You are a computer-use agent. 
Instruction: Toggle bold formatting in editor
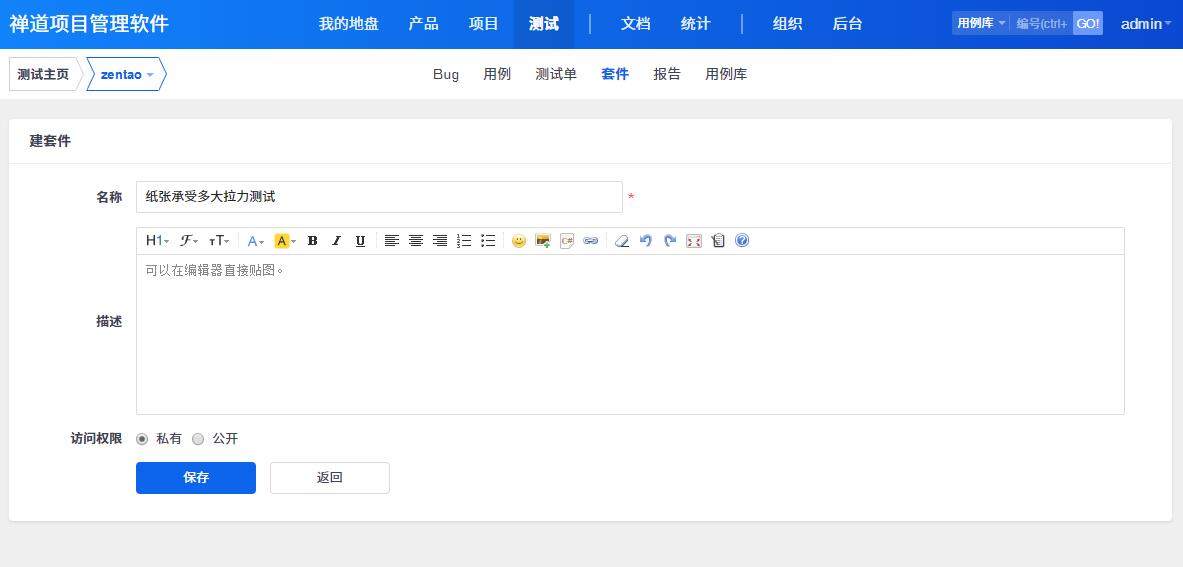tap(312, 241)
